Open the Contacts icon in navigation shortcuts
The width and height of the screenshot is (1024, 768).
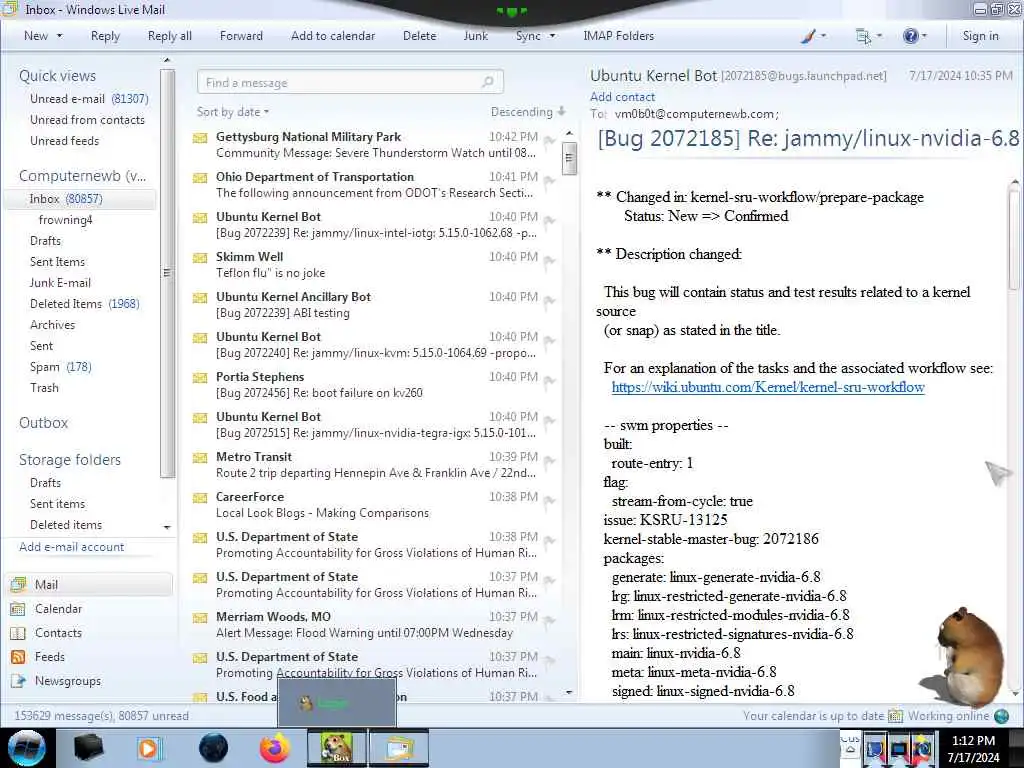pos(18,633)
